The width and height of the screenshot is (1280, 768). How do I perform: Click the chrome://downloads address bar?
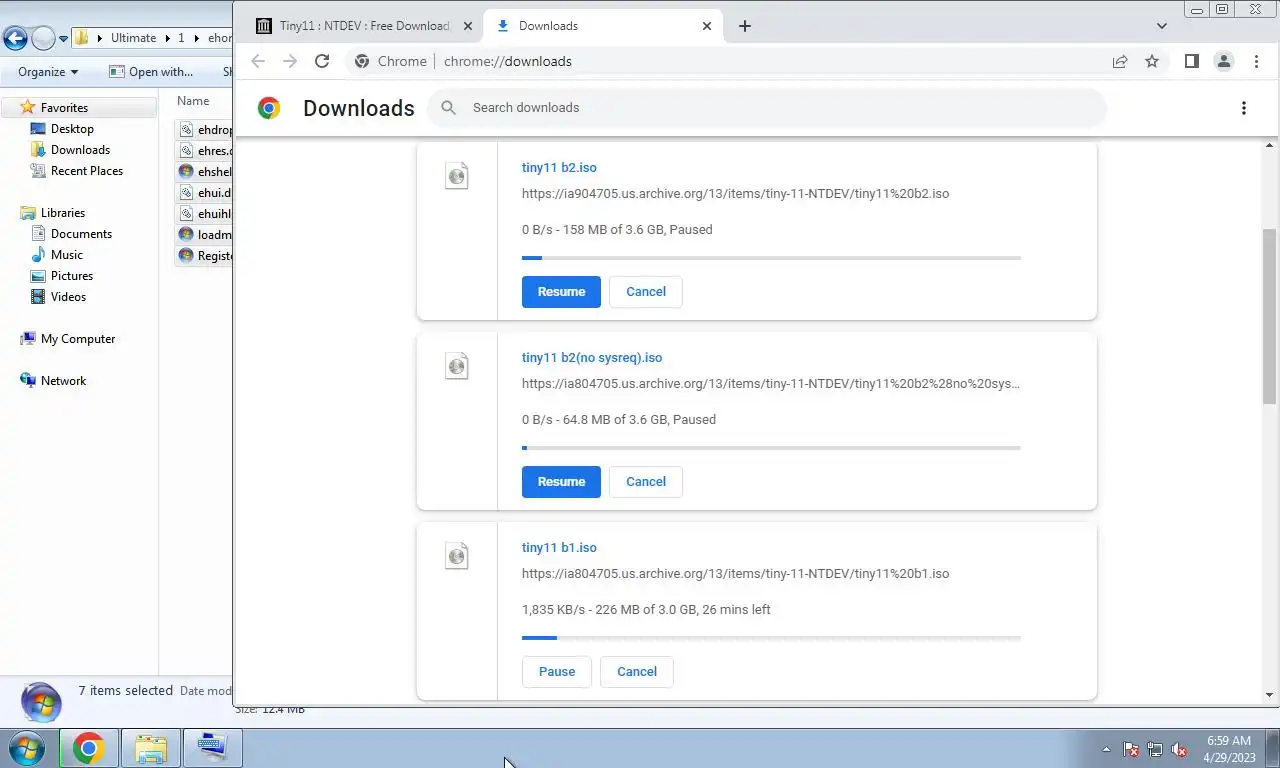pos(725,61)
